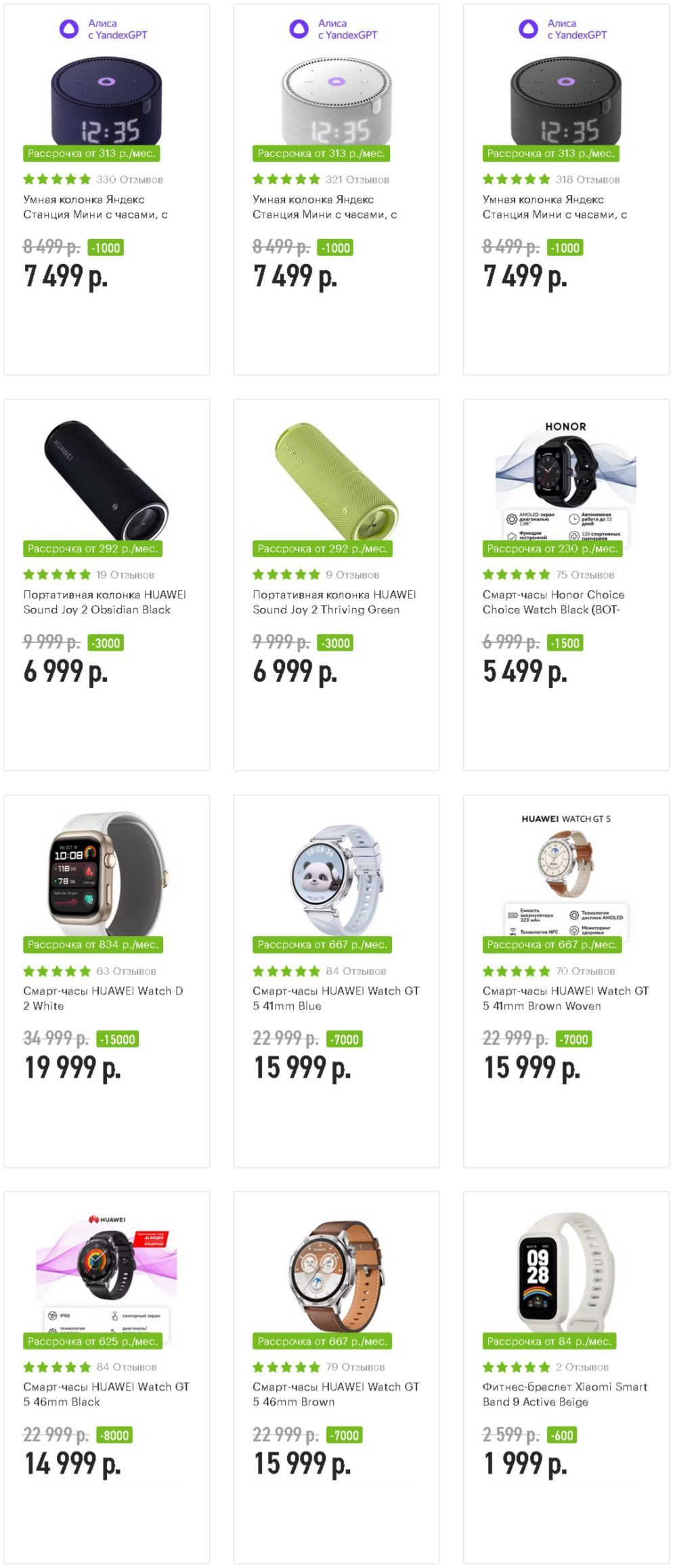The image size is (677, 1568).
Task: Open the Sound Joy 2 Obsidian Black title
Action: (x=105, y=602)
